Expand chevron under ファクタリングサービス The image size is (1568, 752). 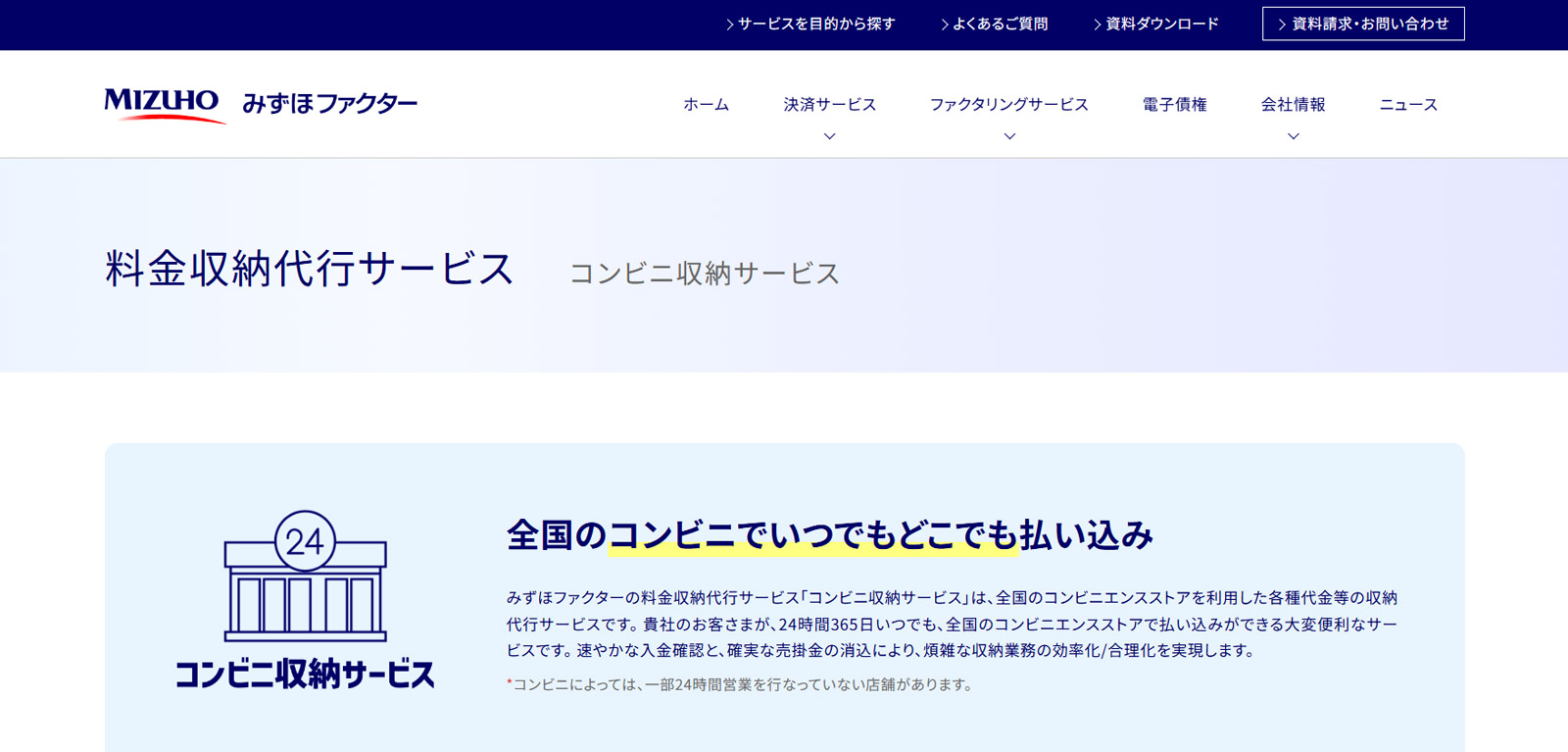point(1009,136)
